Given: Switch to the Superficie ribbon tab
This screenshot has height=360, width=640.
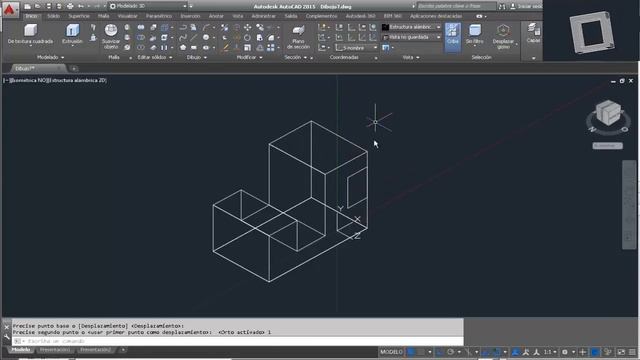Looking at the screenshot, I should tap(79, 16).
